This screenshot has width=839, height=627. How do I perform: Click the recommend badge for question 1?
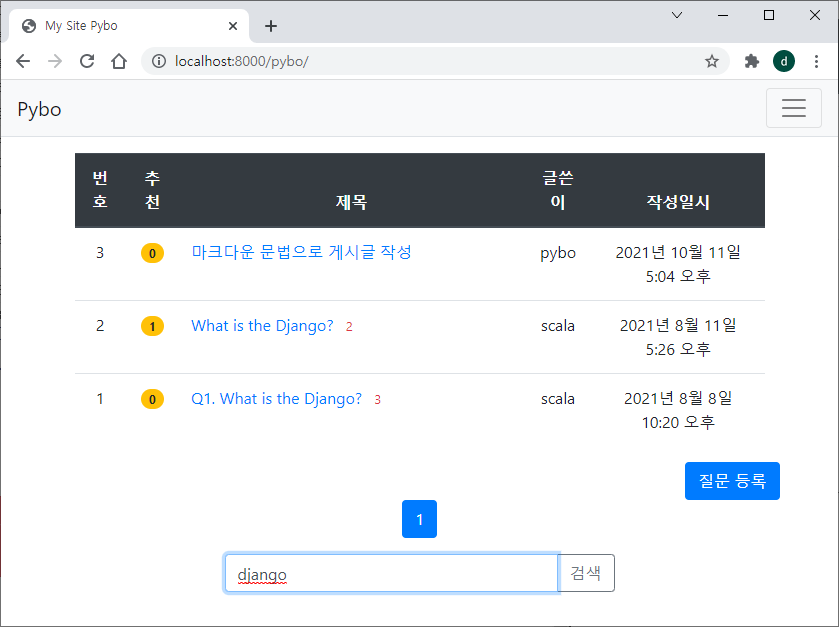152,399
